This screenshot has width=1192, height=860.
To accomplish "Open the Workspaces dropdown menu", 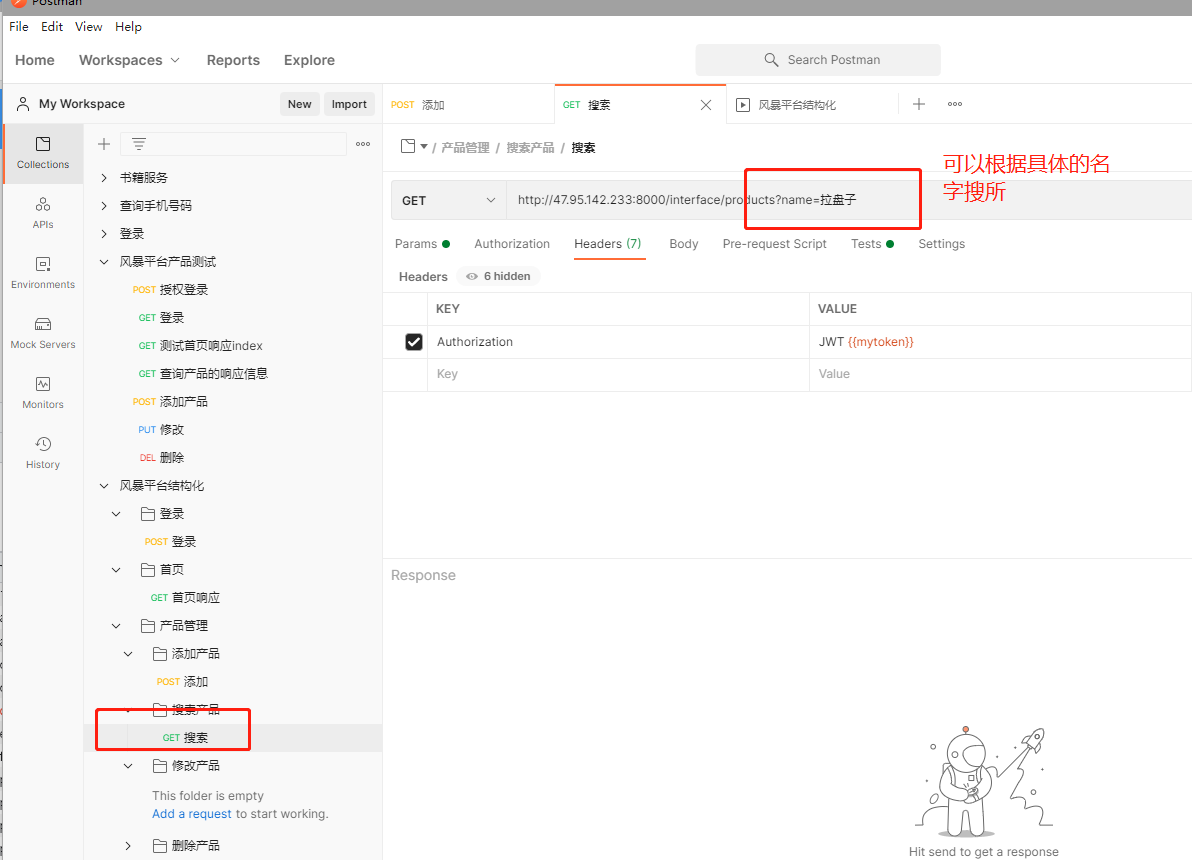I will tap(129, 60).
